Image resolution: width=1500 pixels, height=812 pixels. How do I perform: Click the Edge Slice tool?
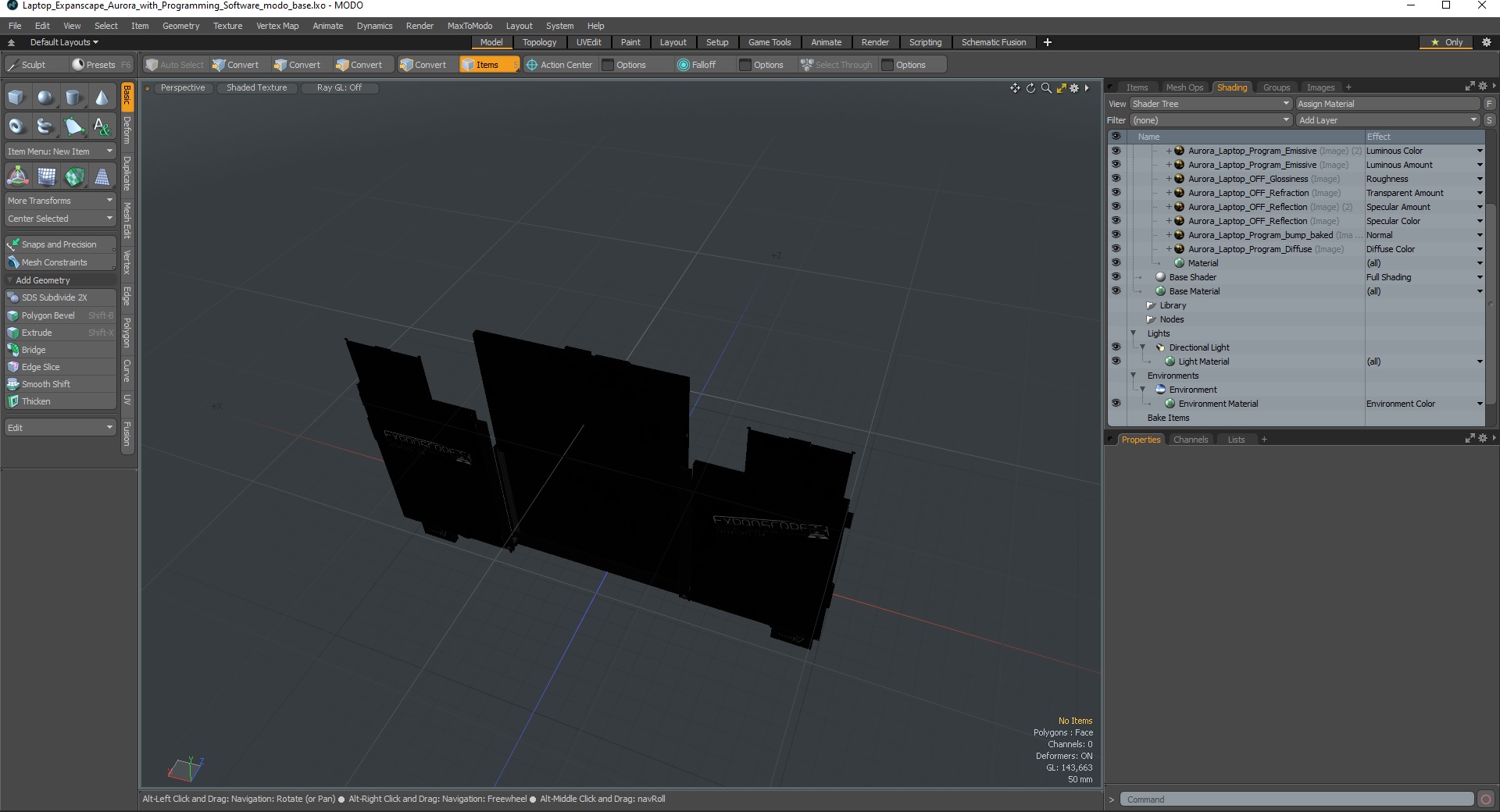pyautogui.click(x=60, y=367)
